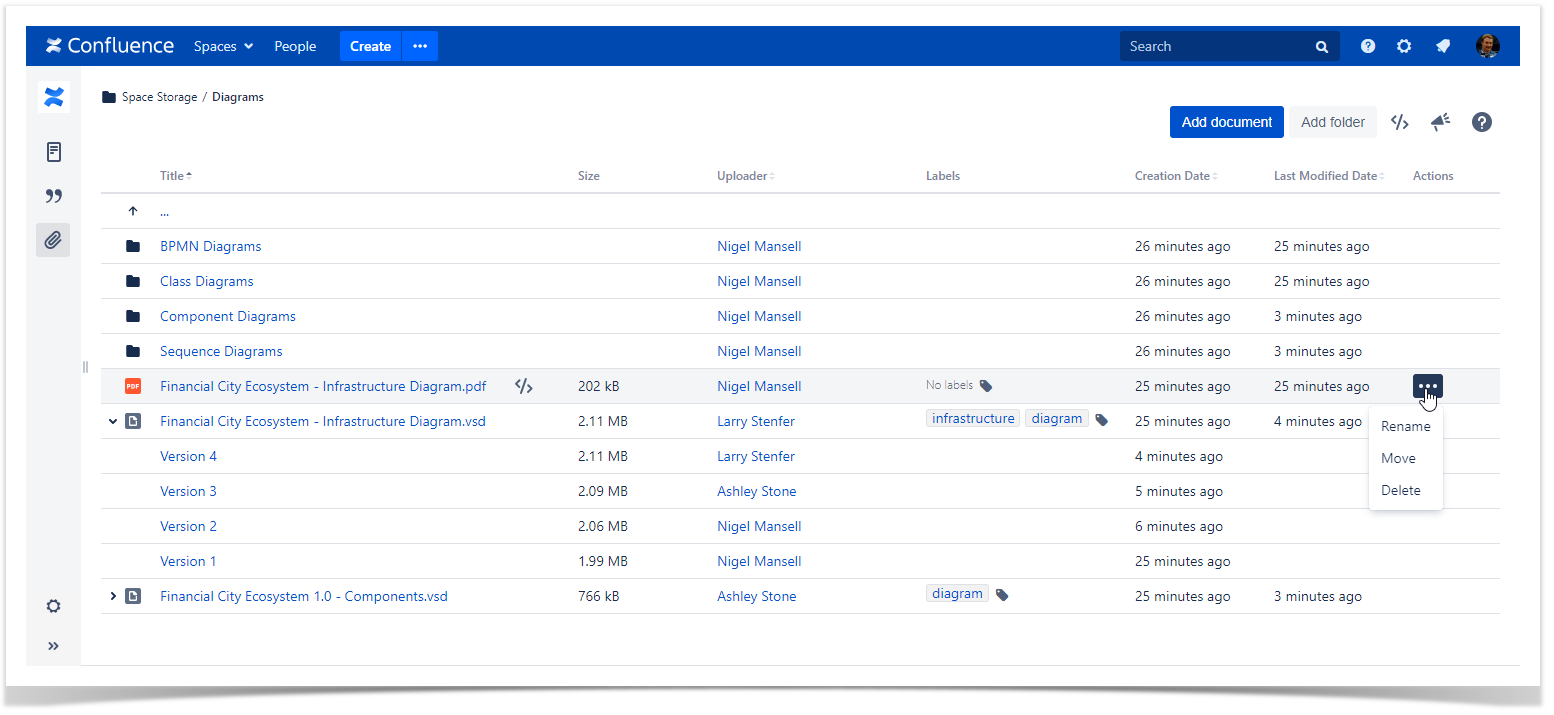Click the feedback megaphone icon
Screen dimensions: 1554x715
pos(1440,121)
